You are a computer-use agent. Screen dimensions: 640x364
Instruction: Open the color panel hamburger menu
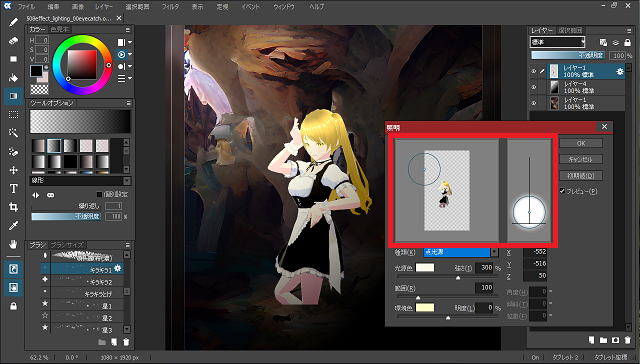(128, 30)
